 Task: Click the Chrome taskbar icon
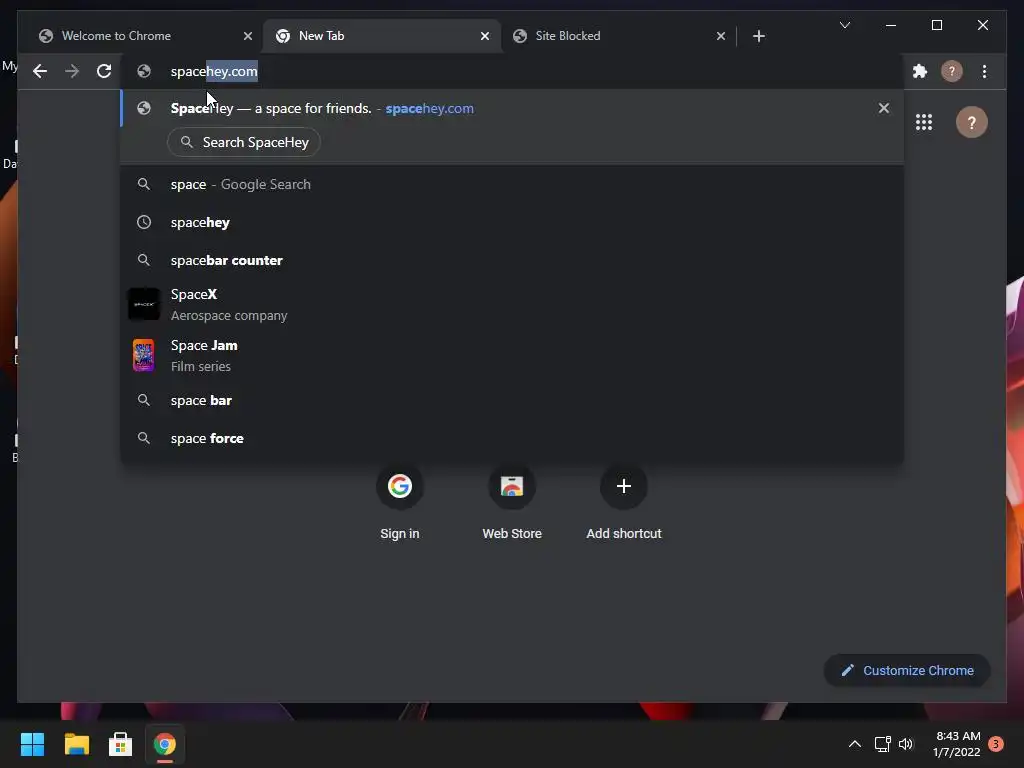coord(165,744)
